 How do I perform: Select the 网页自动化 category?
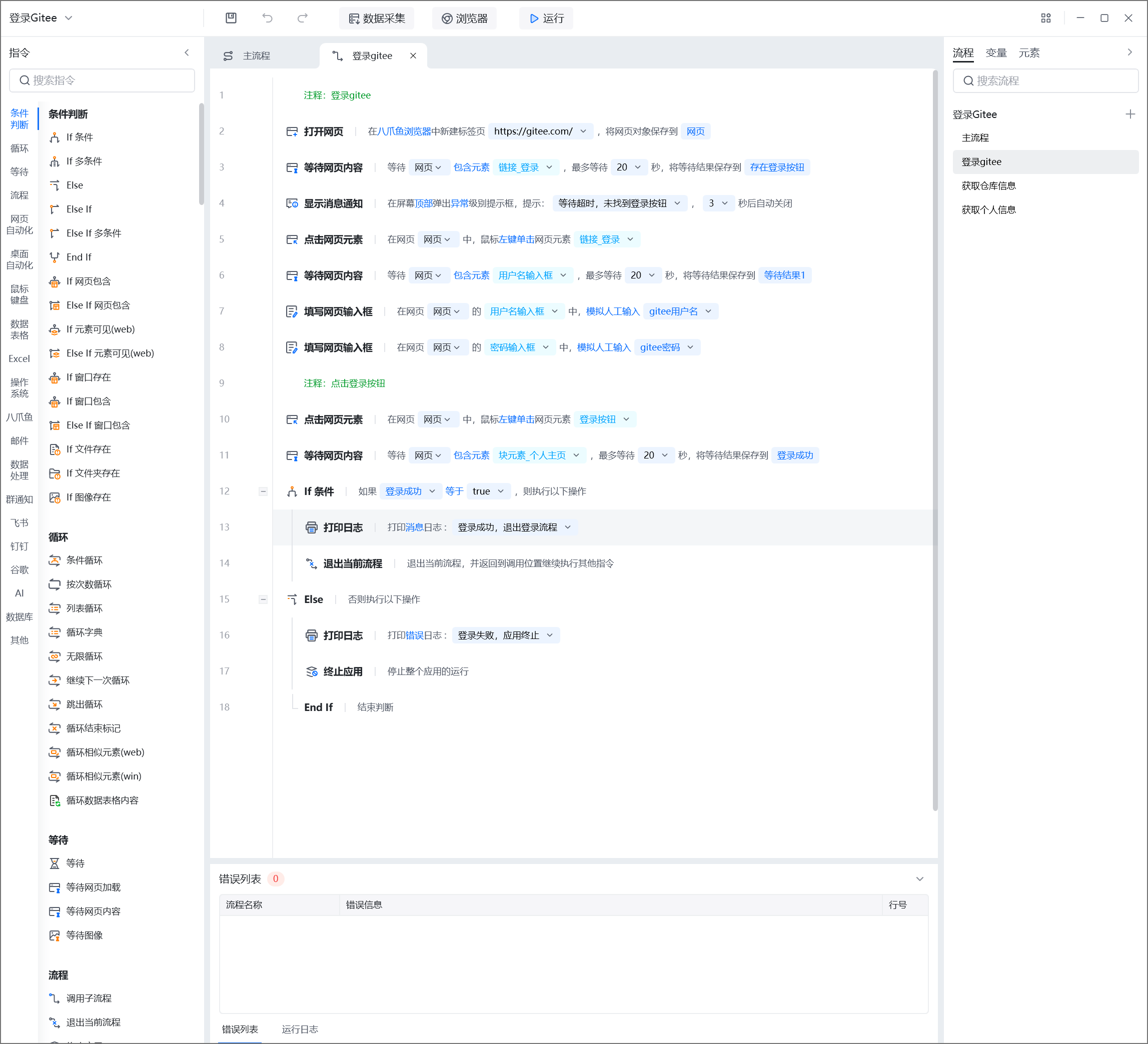[x=20, y=224]
